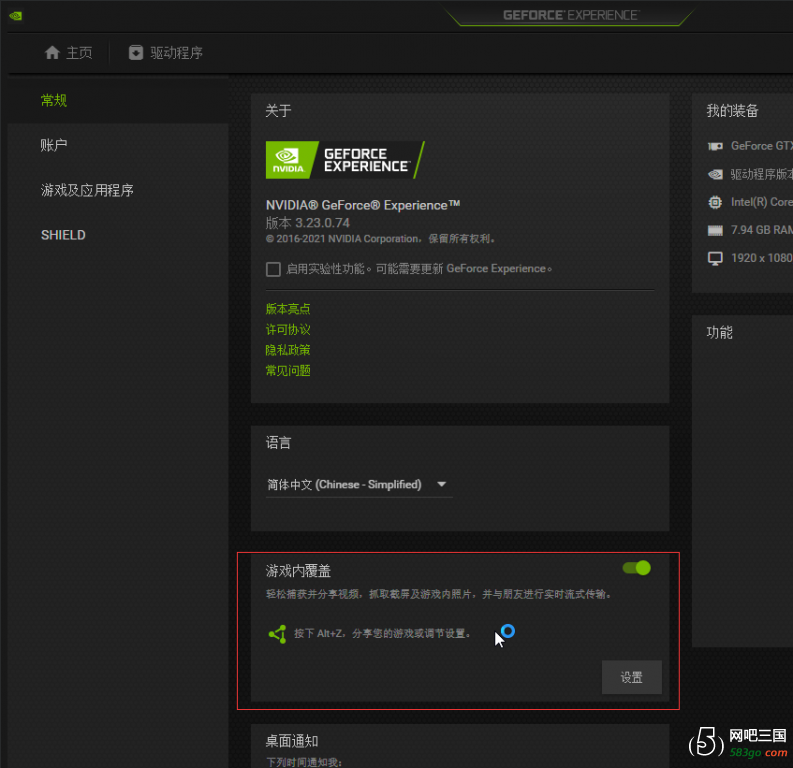
Task: Click the 我的装备 panel heading
Action: (732, 111)
